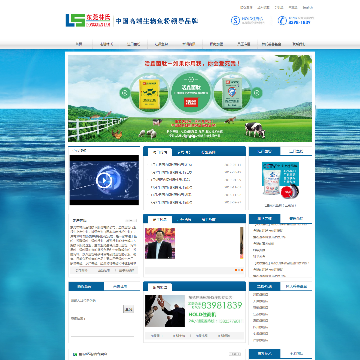Click the circular S icon in the header
Viewport: 360px width, 360px height.
pos(235,21)
